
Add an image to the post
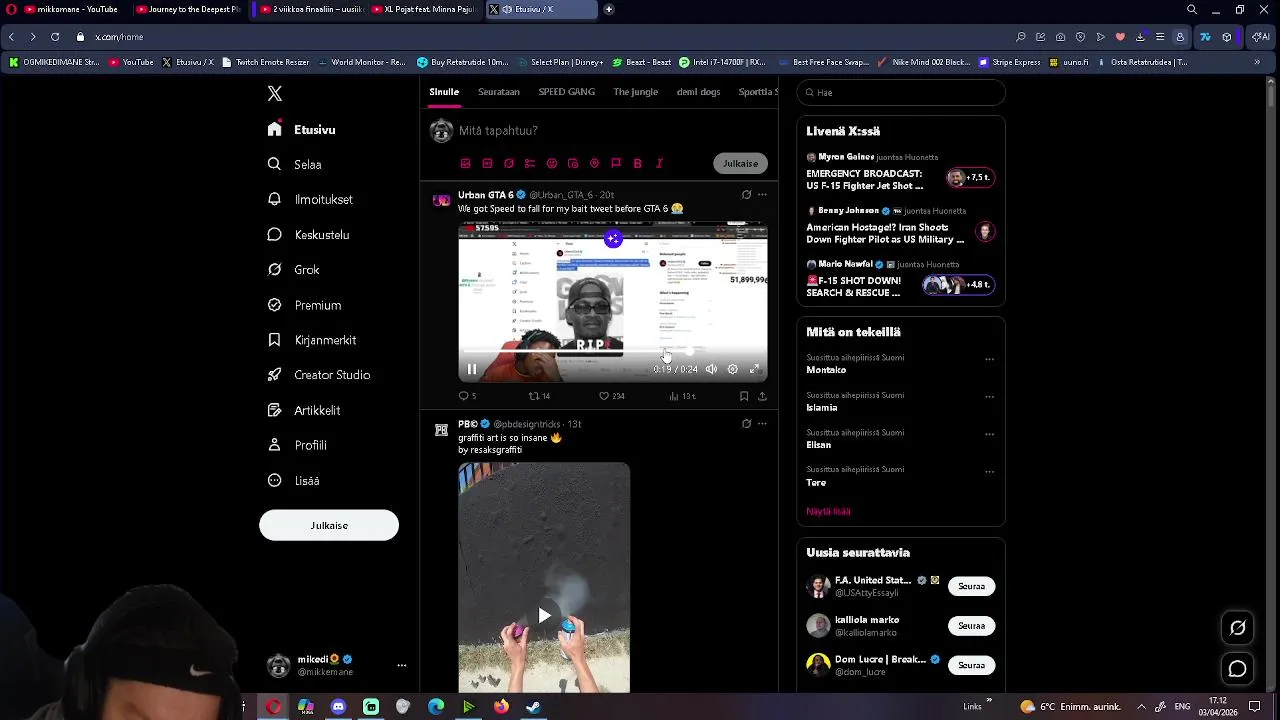coord(465,163)
